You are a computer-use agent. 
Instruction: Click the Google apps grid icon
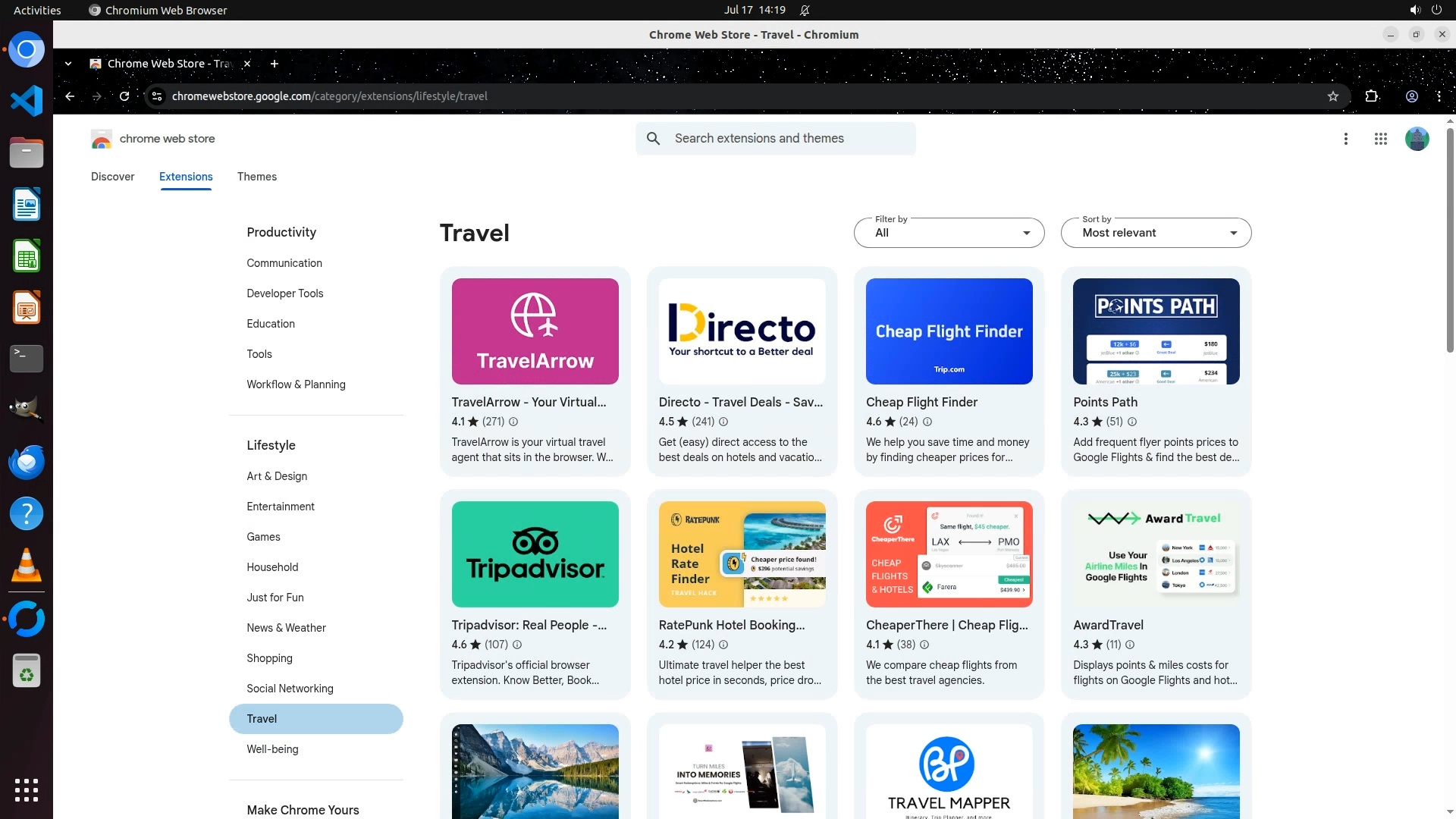tap(1380, 139)
